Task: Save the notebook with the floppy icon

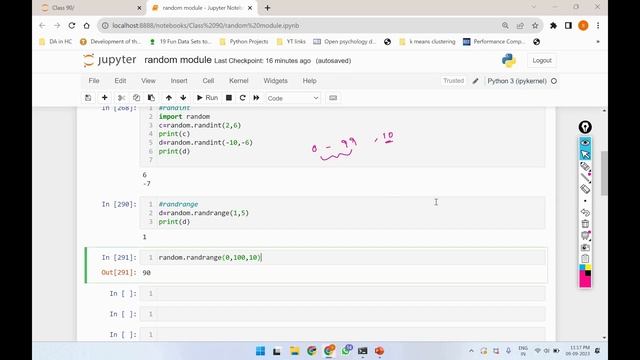Action: (88, 98)
